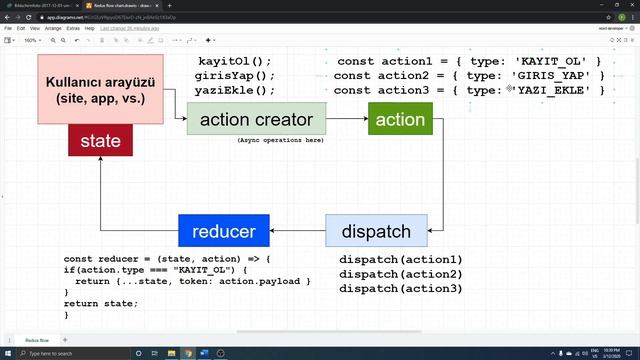640x360 pixels.
Task: Close the active diagrams browser tab
Action: [x=157, y=6]
